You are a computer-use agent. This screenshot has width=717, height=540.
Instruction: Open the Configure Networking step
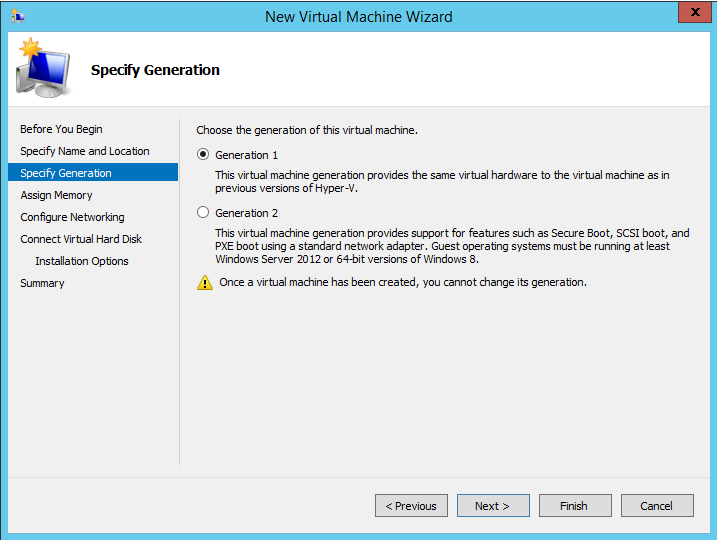(72, 217)
